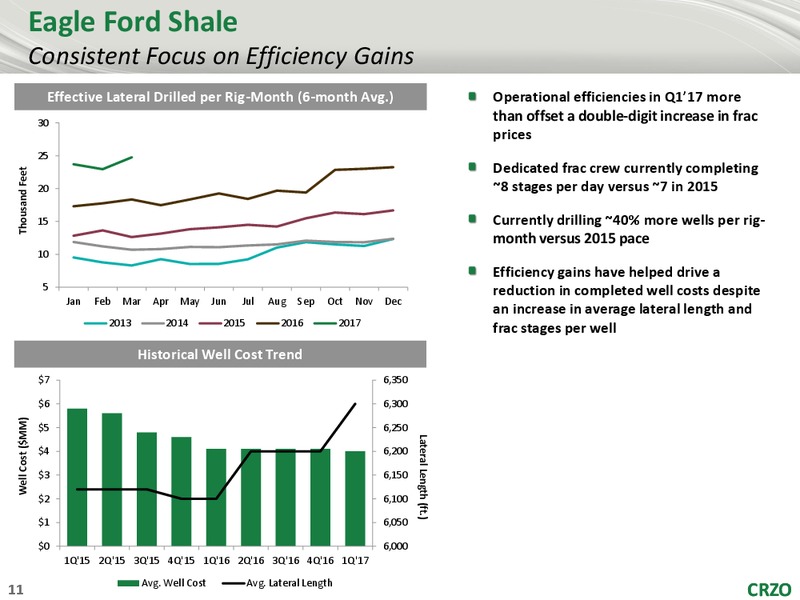Click the 2016 legend entry

[279, 323]
